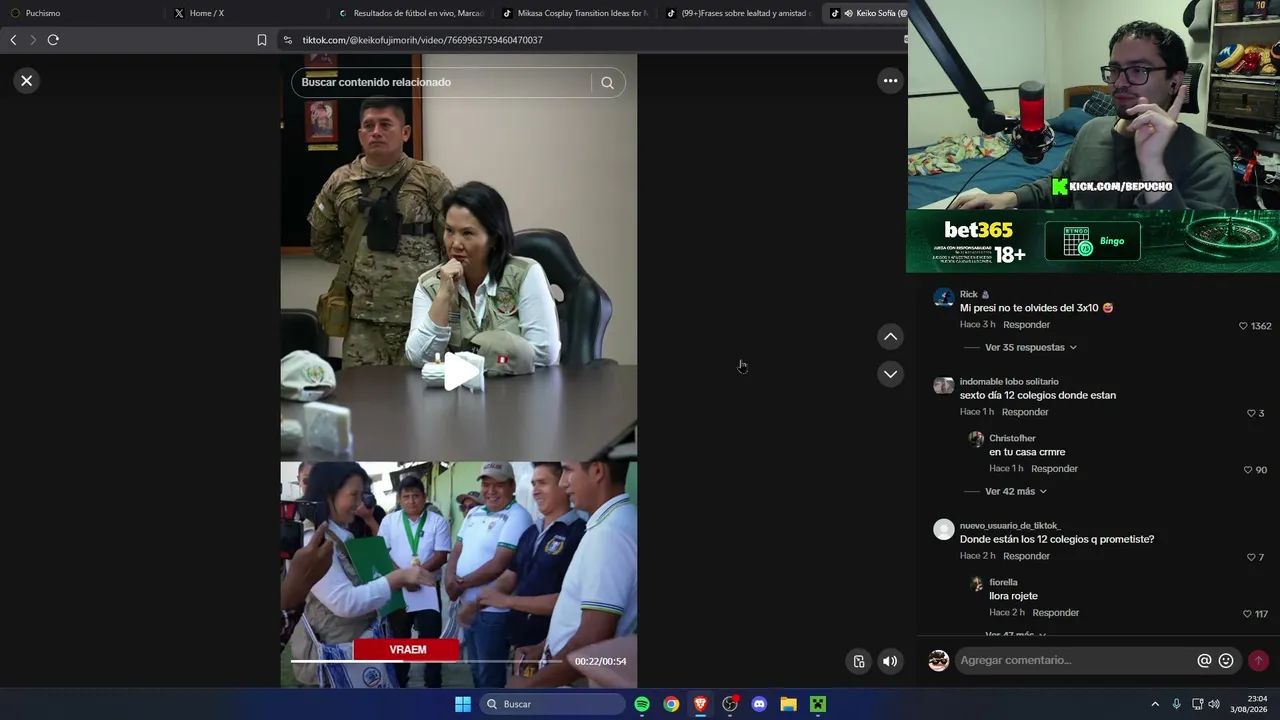Viewport: 1280px width, 720px height.
Task: Open network settings from tray
Action: [1197, 704]
